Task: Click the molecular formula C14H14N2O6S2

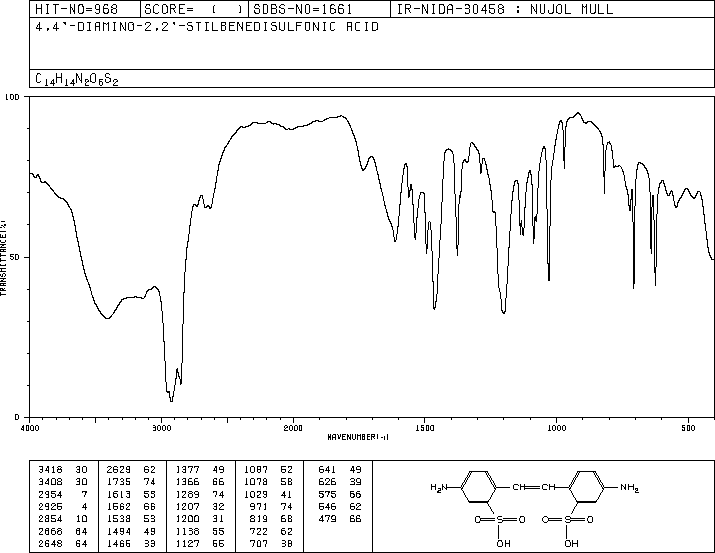Action: (77, 79)
